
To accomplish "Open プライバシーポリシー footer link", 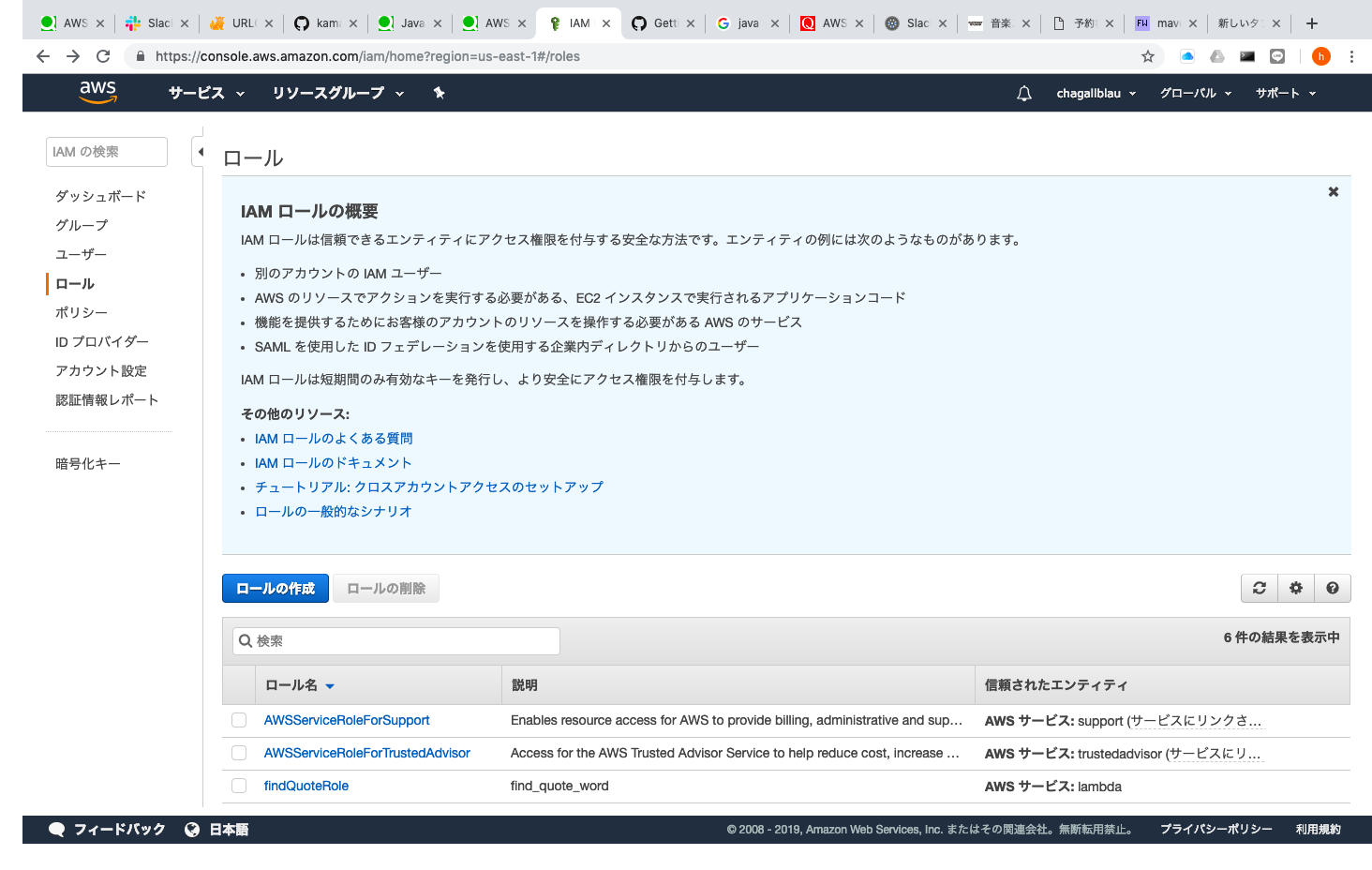I will click(1216, 829).
